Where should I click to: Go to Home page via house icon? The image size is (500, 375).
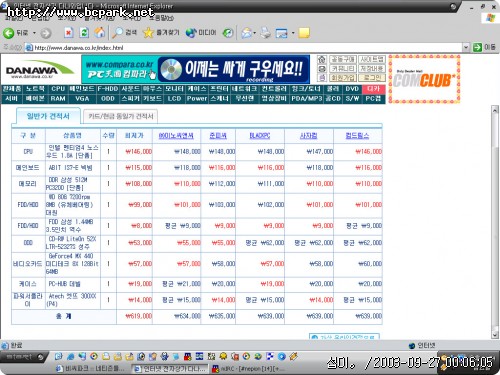point(99,33)
